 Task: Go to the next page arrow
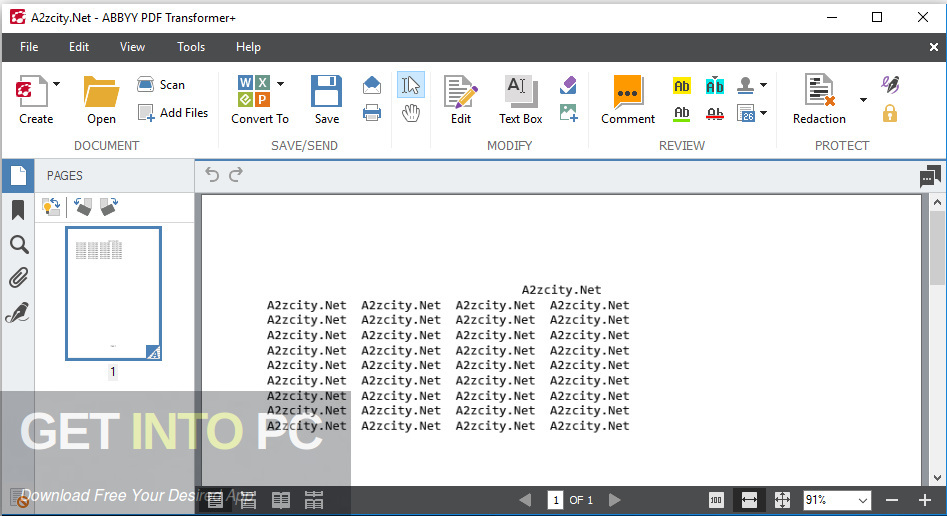coord(614,500)
